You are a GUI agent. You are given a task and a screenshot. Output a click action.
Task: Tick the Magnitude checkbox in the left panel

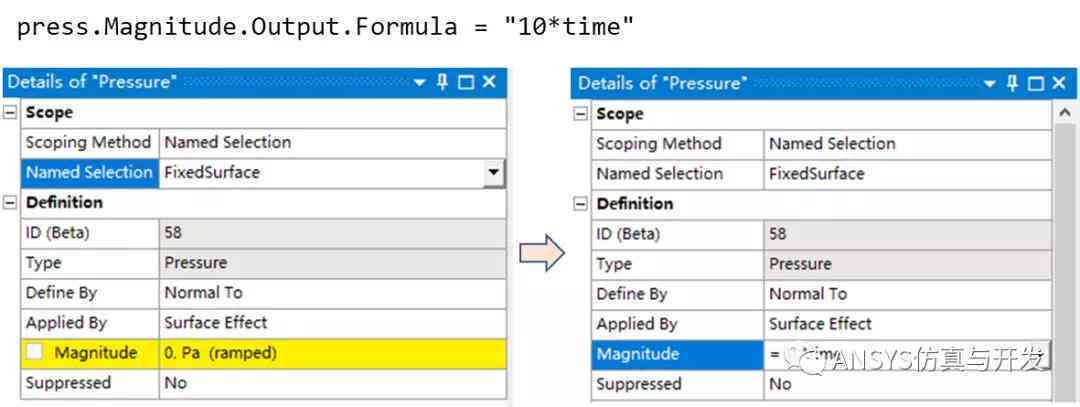click(34, 353)
